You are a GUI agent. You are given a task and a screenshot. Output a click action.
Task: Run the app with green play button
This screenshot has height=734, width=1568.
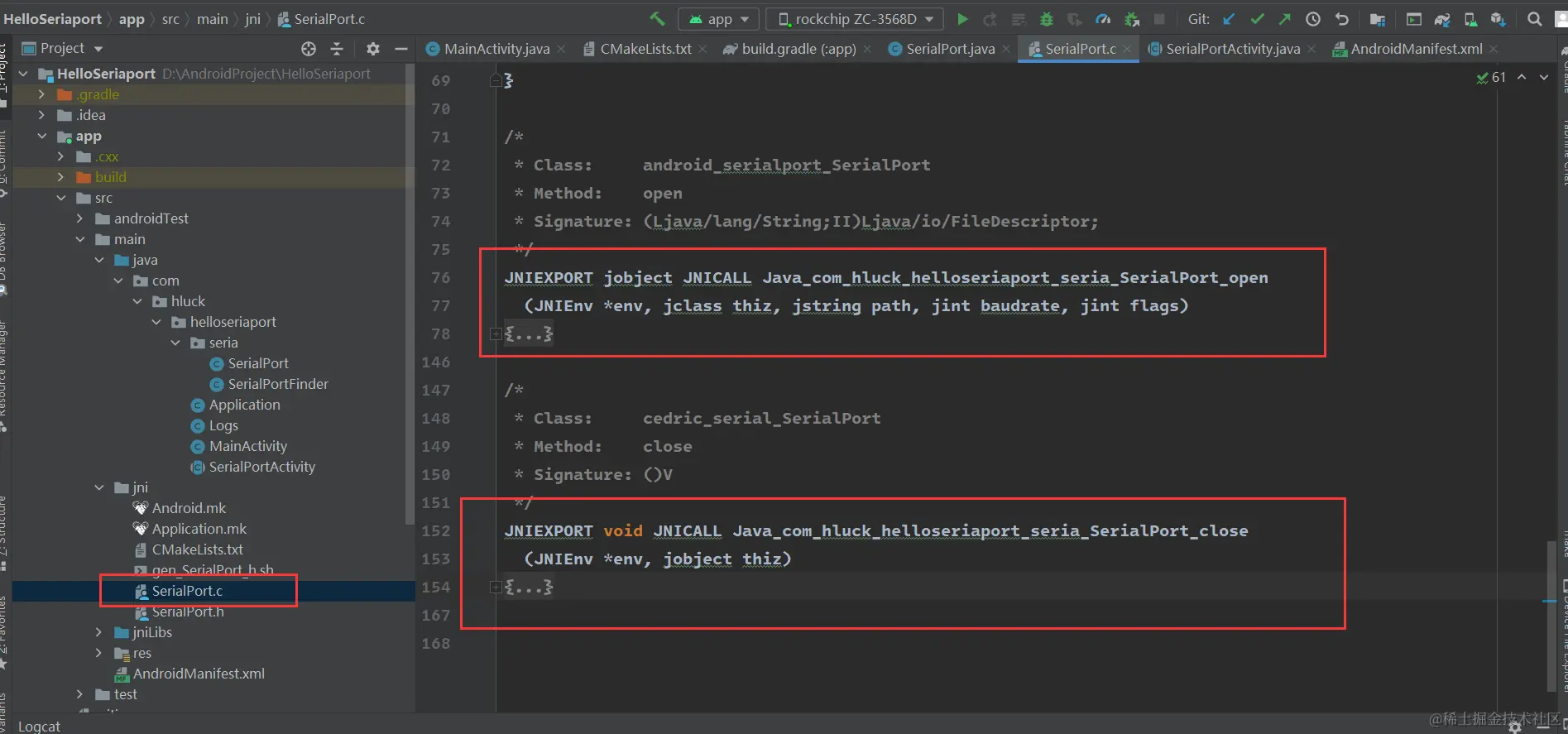coord(962,18)
